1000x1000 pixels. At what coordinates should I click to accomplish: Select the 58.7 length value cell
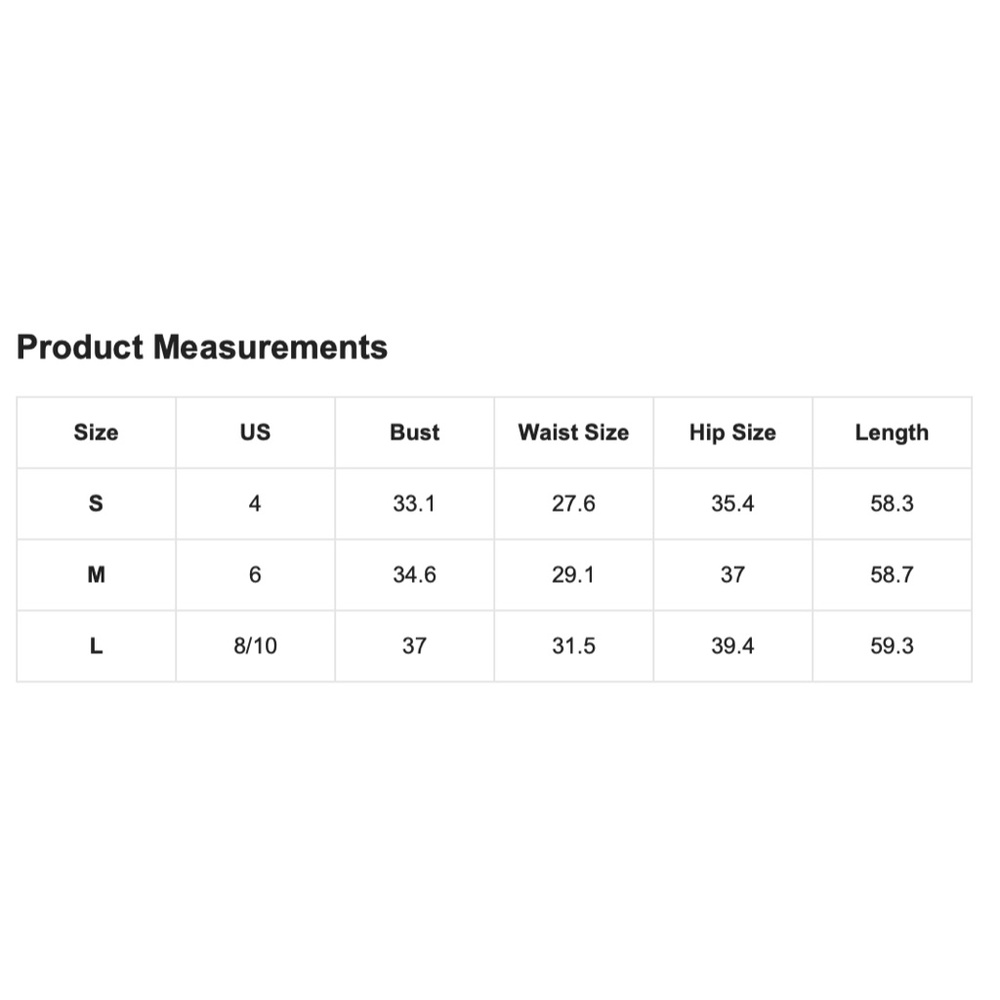891,575
